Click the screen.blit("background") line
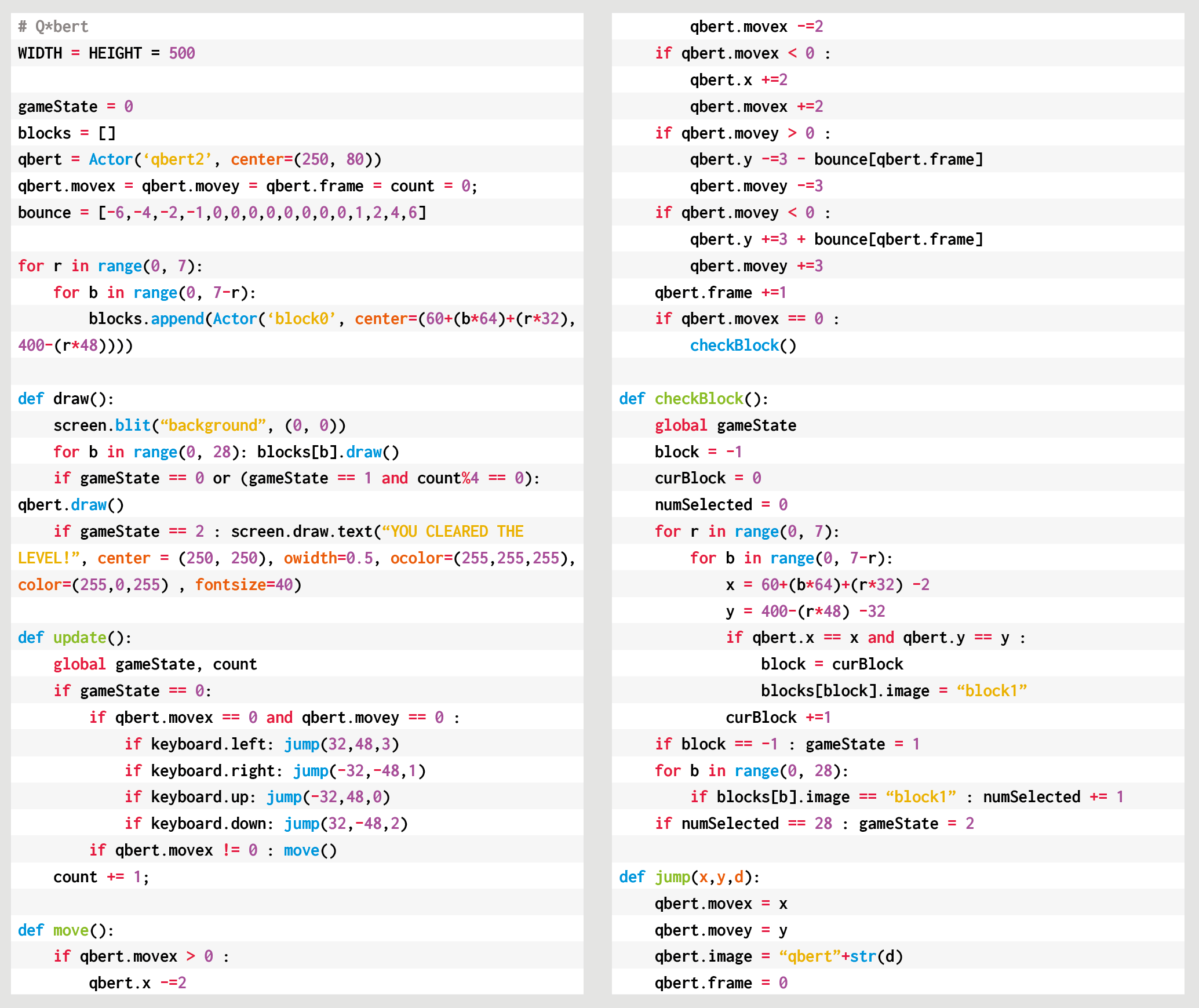Viewport: 1199px width, 1008px height. click(199, 425)
